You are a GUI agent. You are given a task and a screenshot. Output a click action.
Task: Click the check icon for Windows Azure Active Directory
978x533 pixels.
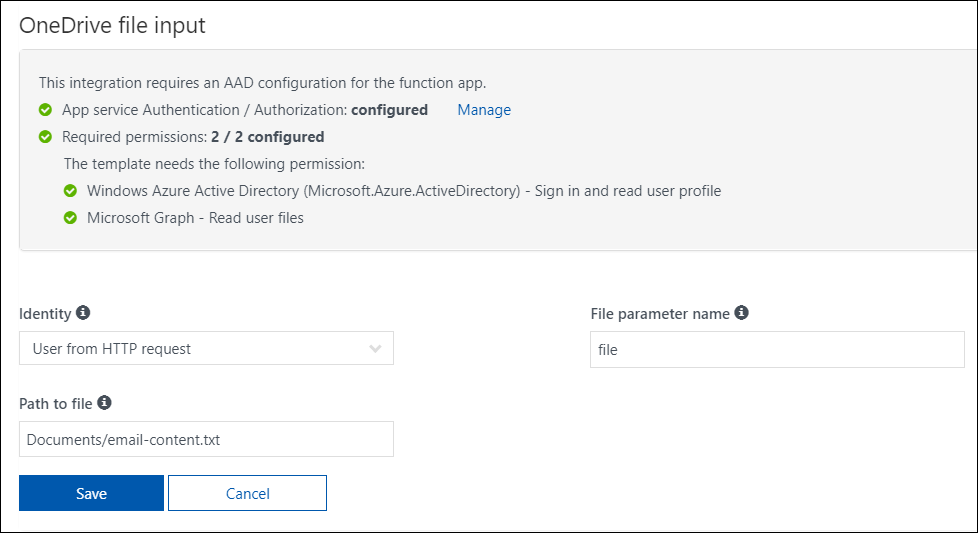point(70,190)
